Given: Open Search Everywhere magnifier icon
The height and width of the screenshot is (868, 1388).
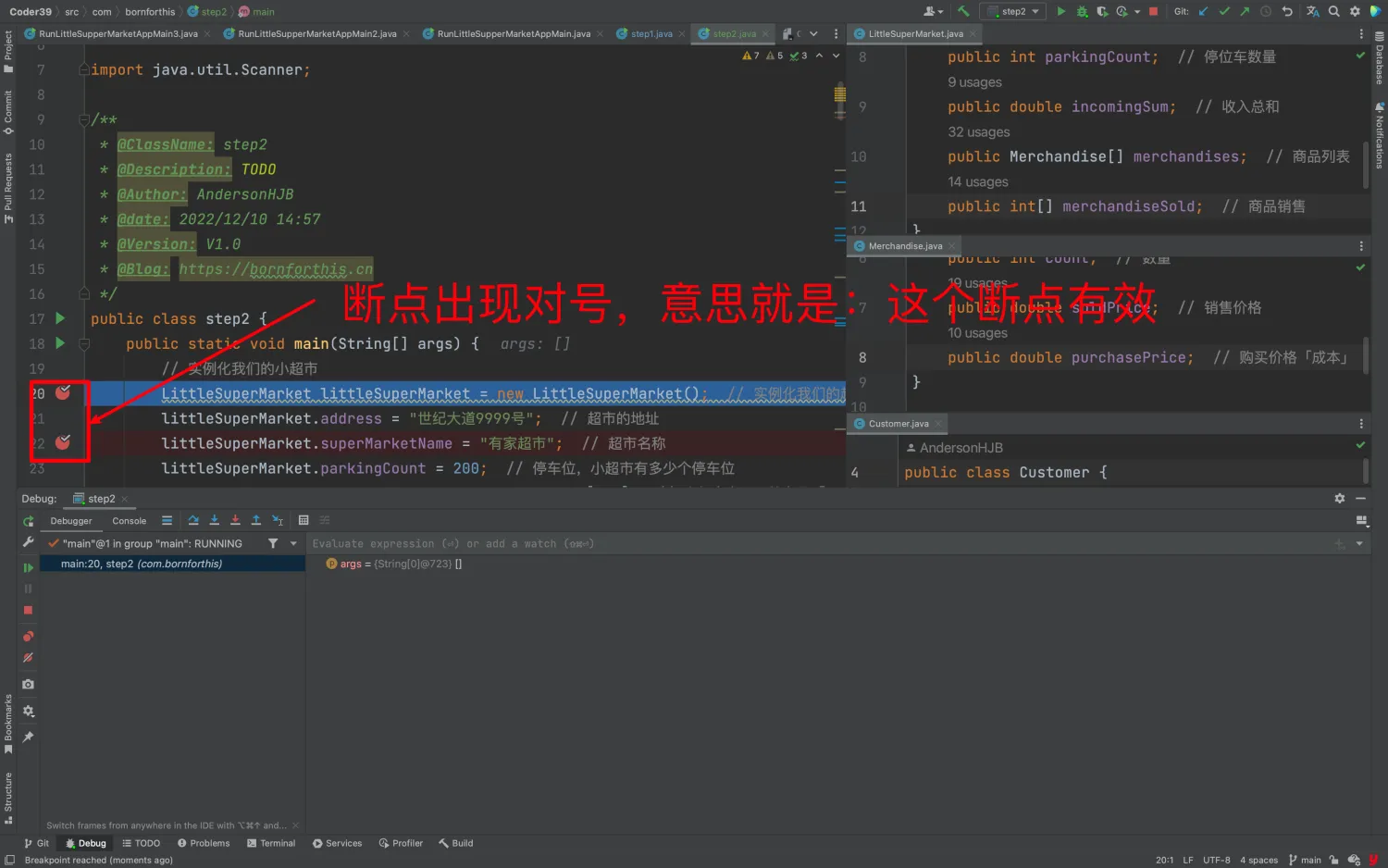Looking at the screenshot, I should point(1333,11).
